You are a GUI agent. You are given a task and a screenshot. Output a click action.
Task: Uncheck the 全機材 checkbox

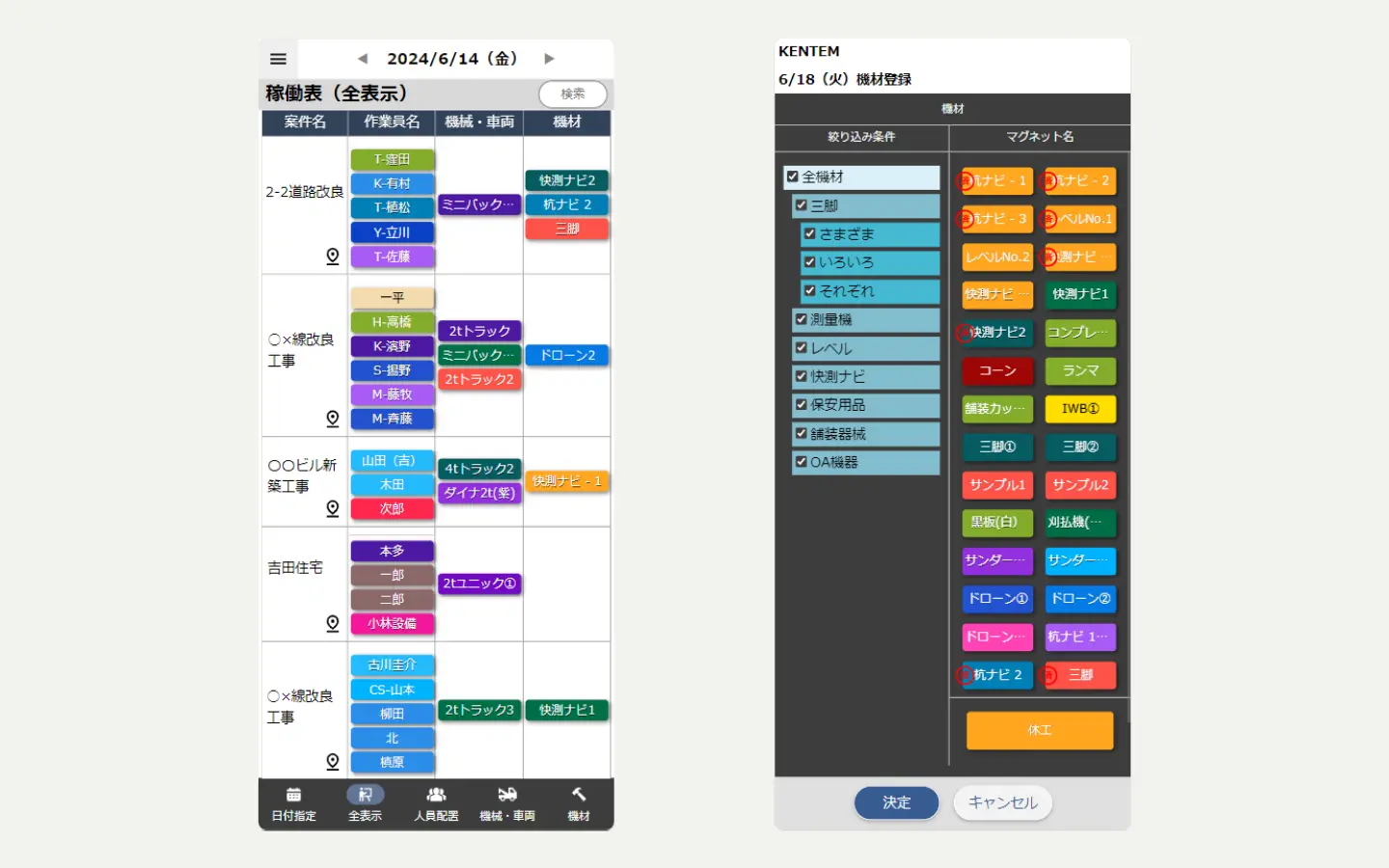[x=793, y=177]
